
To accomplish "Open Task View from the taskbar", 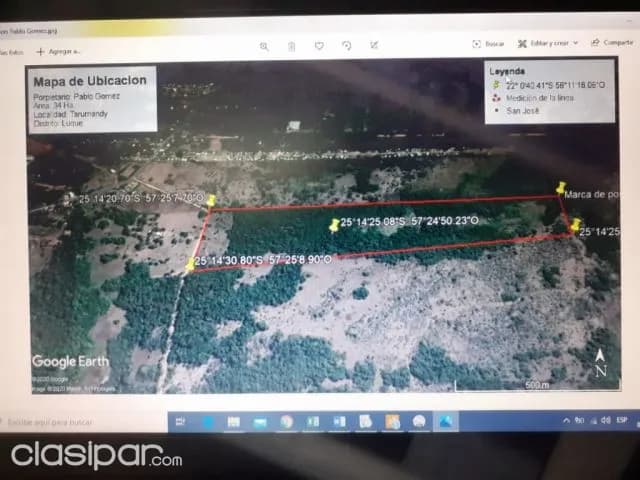I will pos(180,422).
